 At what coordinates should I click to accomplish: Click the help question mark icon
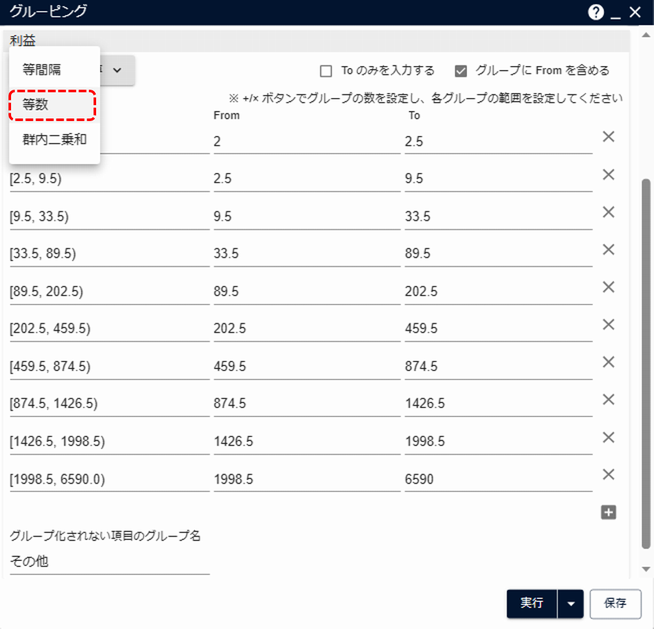coord(597,12)
